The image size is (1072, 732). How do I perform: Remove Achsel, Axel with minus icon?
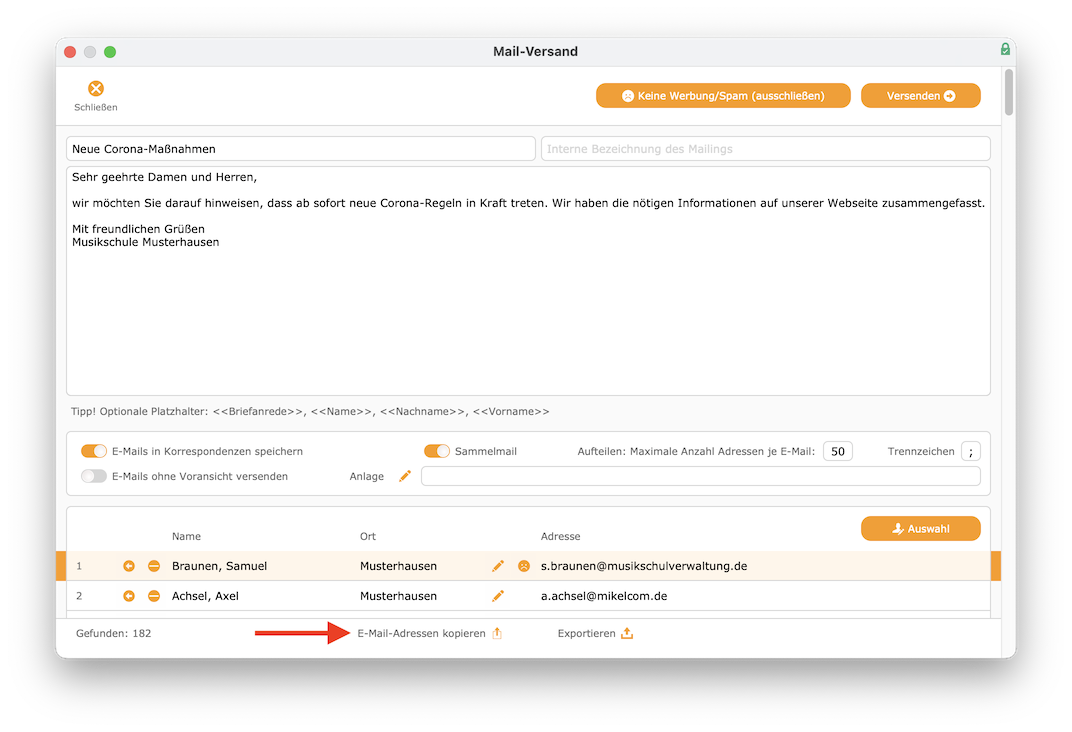[154, 596]
